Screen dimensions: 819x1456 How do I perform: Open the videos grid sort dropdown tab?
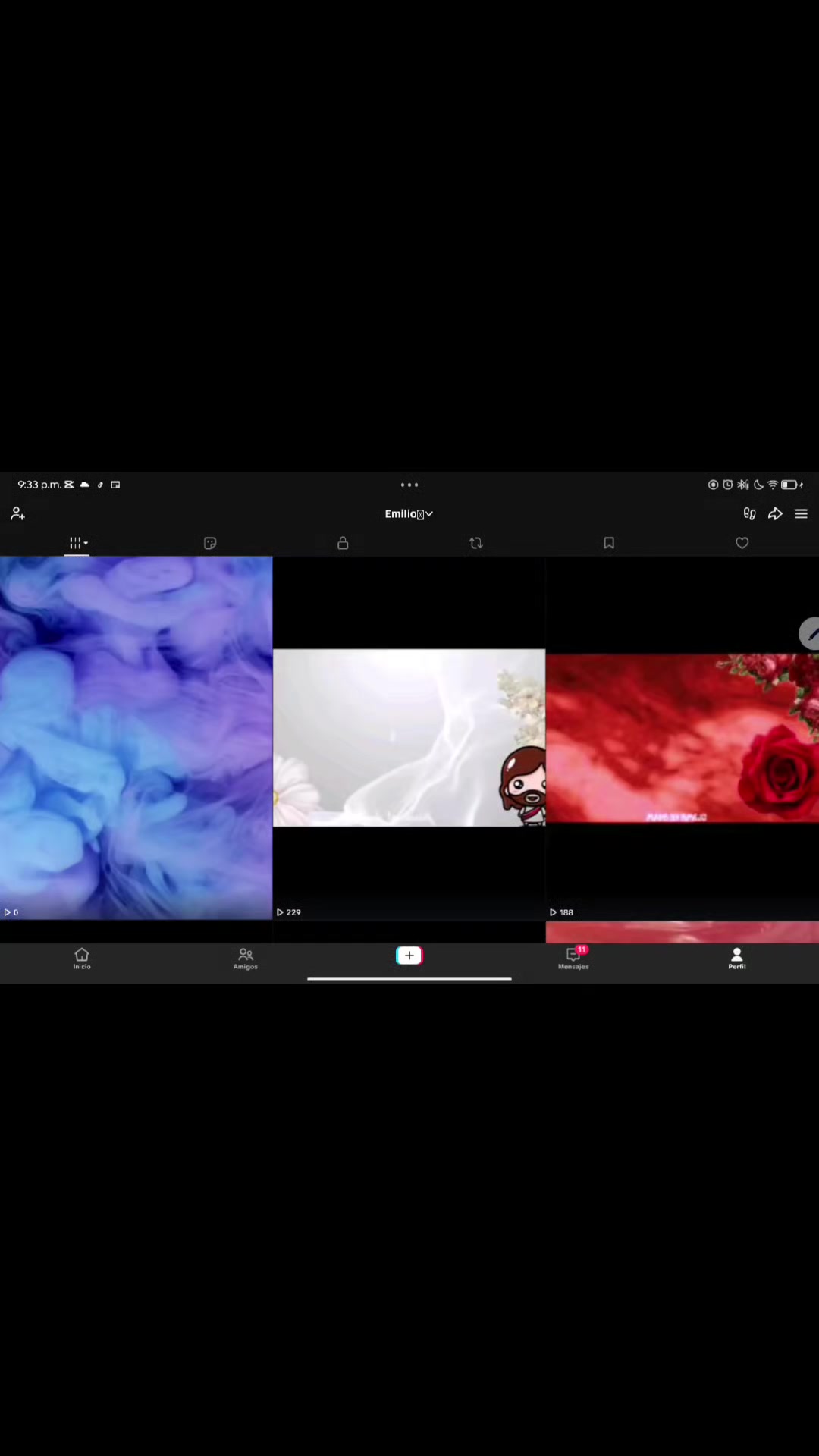[77, 543]
